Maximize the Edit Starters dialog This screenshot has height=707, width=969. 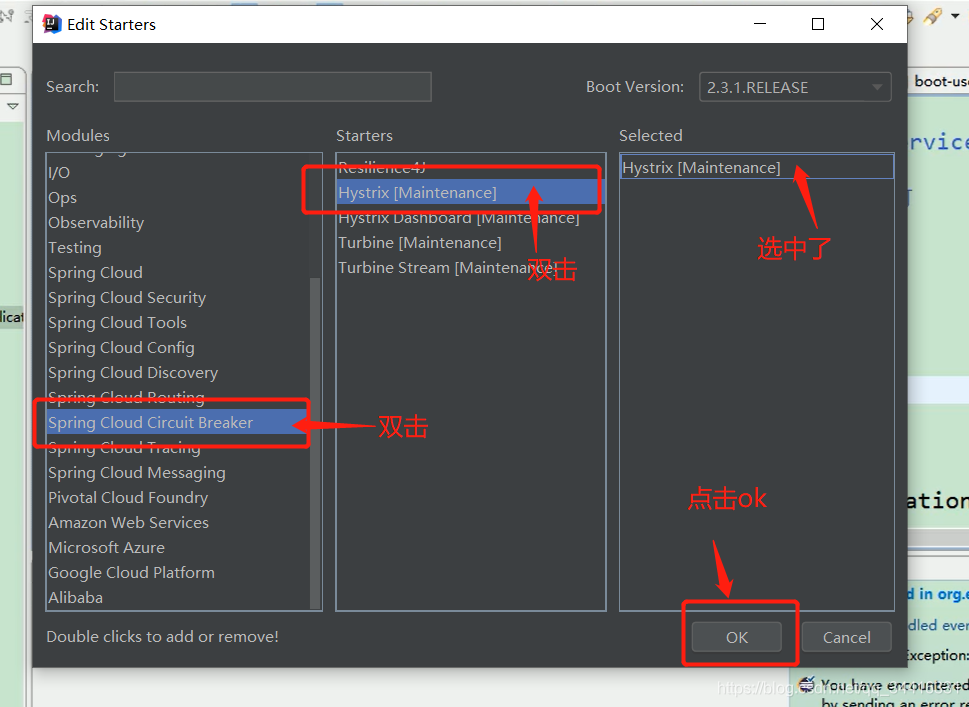[x=818, y=24]
